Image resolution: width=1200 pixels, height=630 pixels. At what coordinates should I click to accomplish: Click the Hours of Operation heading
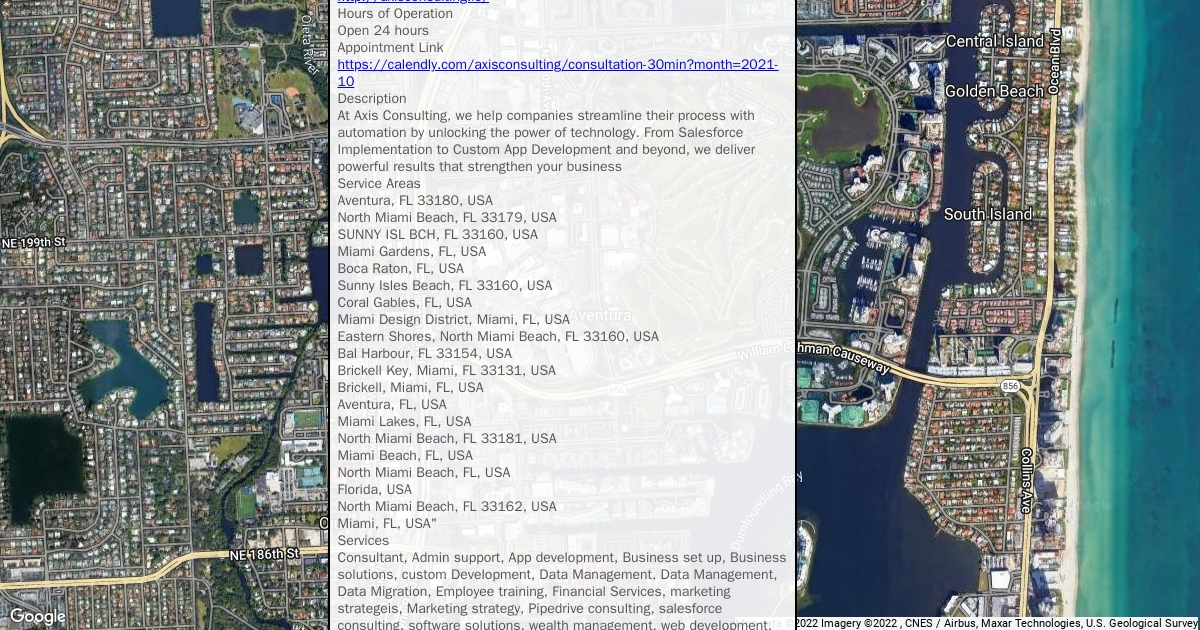tap(395, 14)
